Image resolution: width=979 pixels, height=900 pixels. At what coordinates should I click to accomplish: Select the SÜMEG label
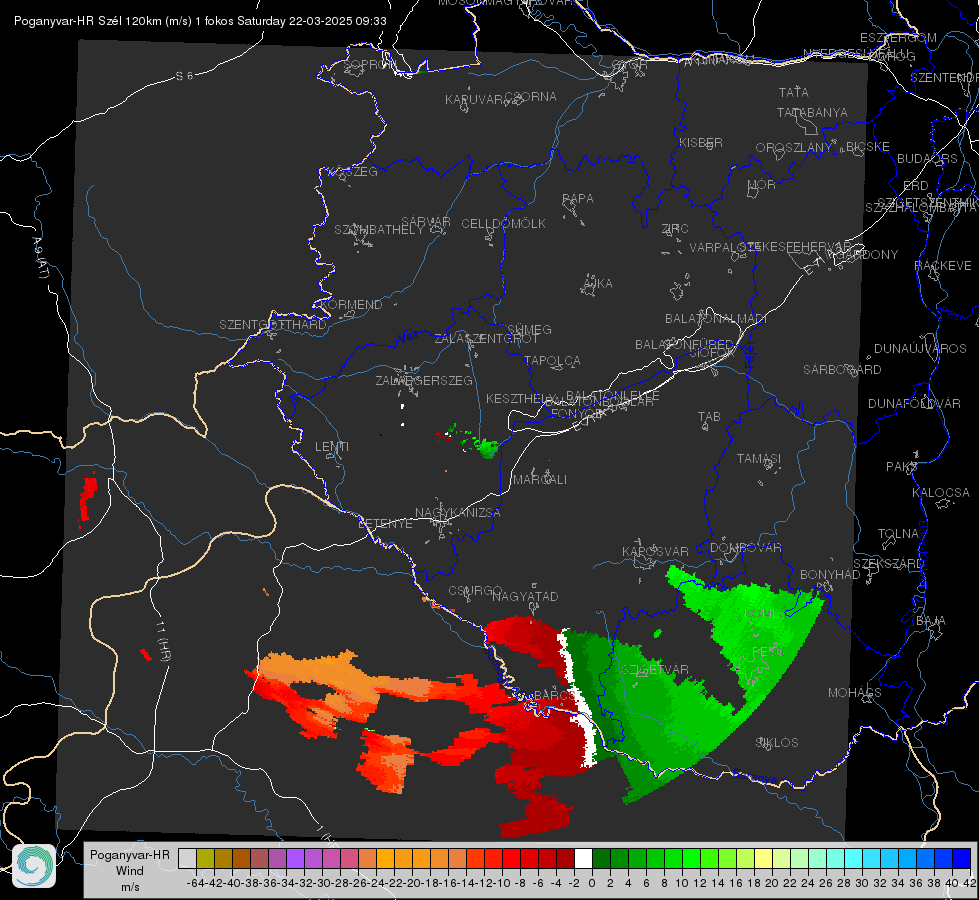(529, 329)
